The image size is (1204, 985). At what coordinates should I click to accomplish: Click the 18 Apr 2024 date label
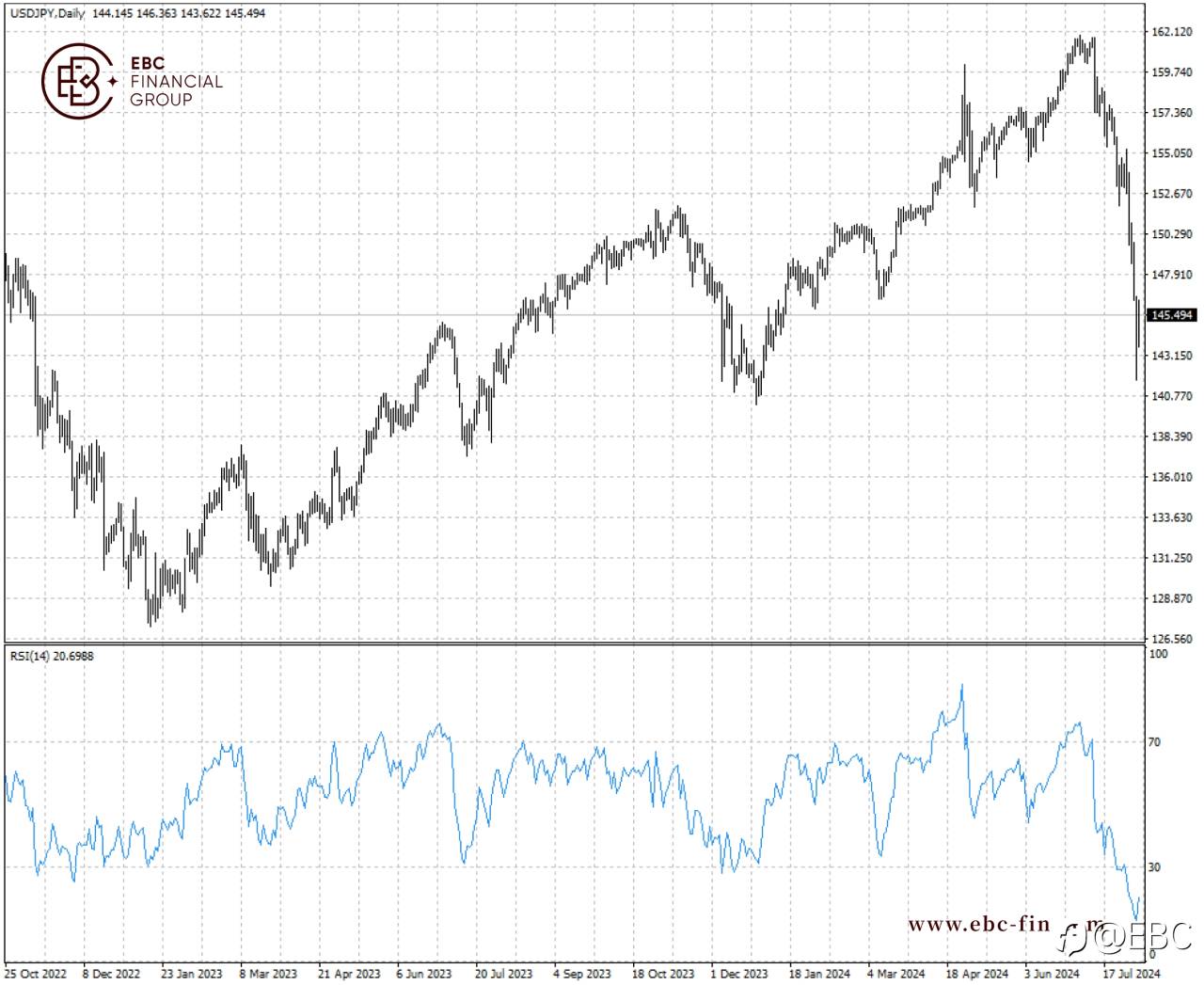(977, 974)
